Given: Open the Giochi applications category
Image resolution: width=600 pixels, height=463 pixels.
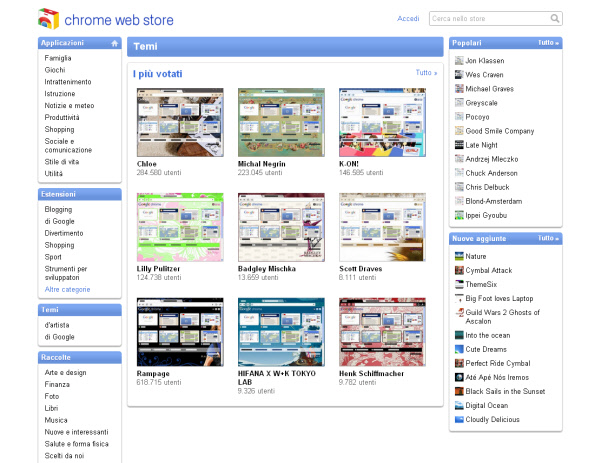Looking at the screenshot, I should pos(55,70).
